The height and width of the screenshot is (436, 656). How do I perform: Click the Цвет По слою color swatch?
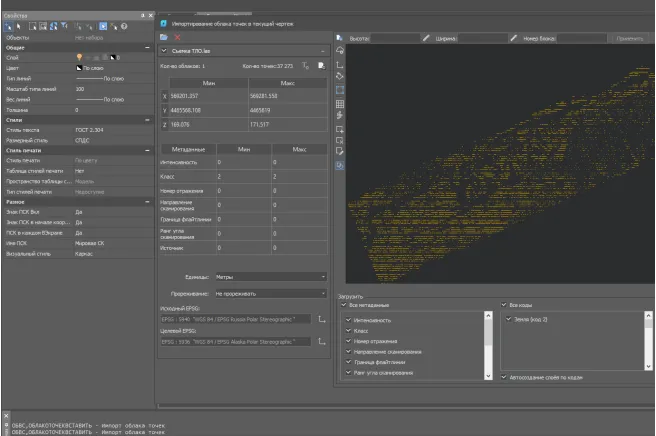click(80, 69)
